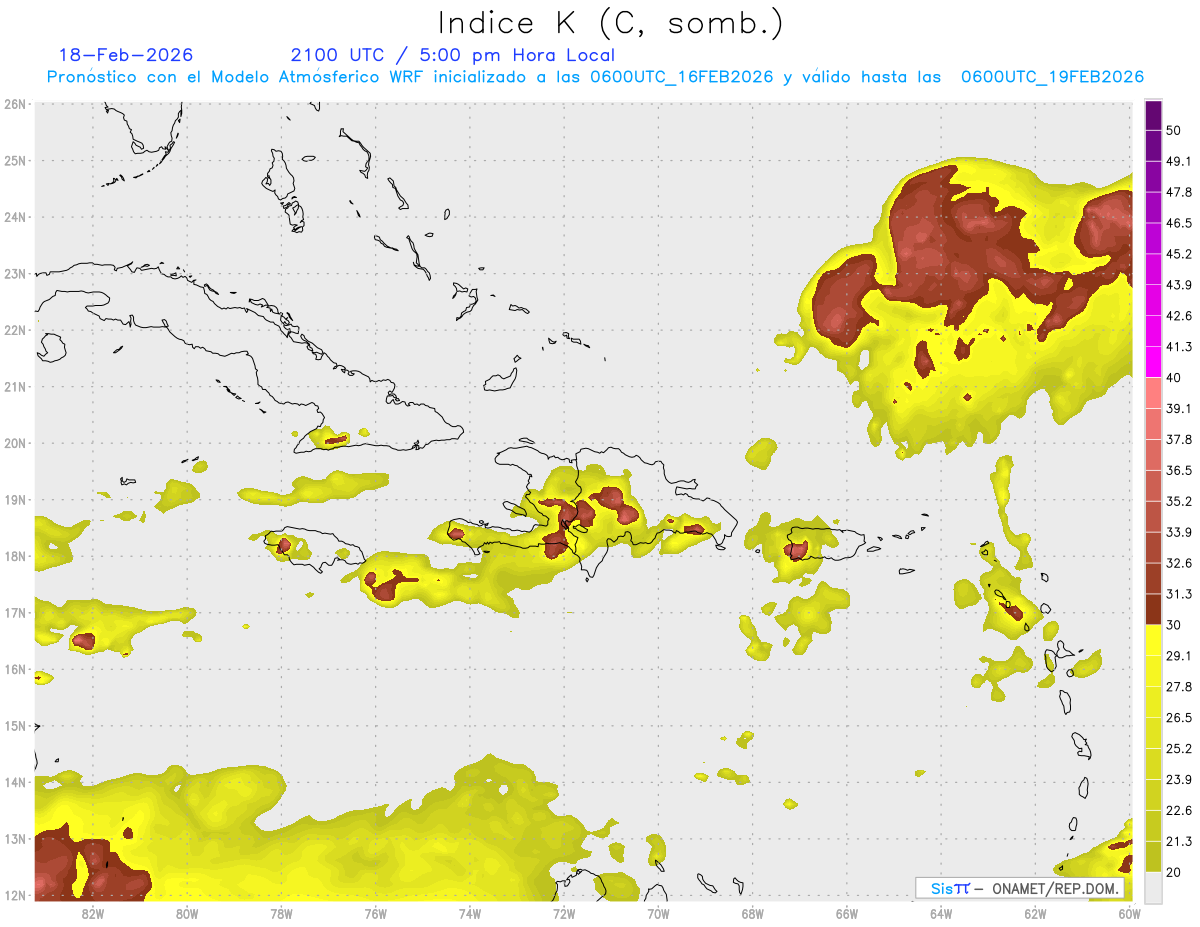Click the longitude label '70W'

tap(658, 913)
